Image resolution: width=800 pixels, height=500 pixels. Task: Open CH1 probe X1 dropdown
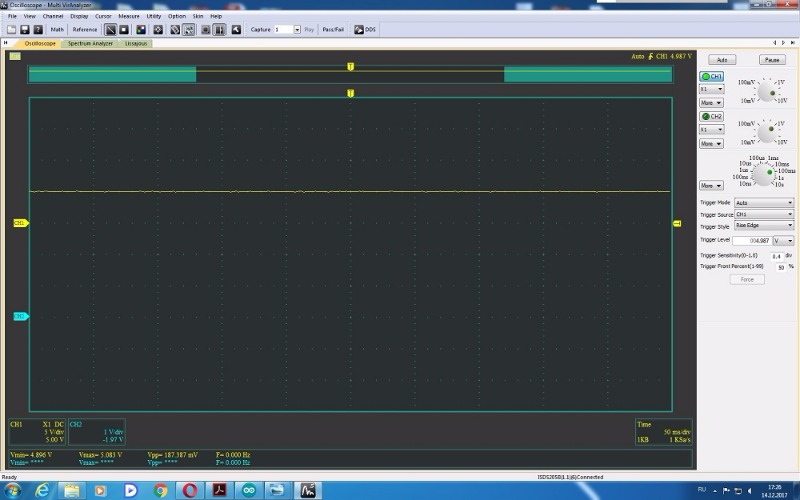[x=711, y=89]
